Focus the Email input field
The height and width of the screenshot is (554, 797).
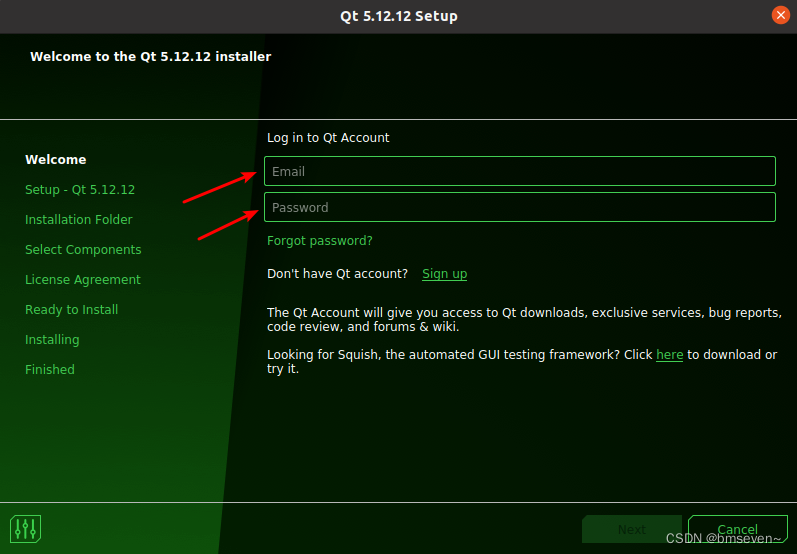click(x=519, y=171)
